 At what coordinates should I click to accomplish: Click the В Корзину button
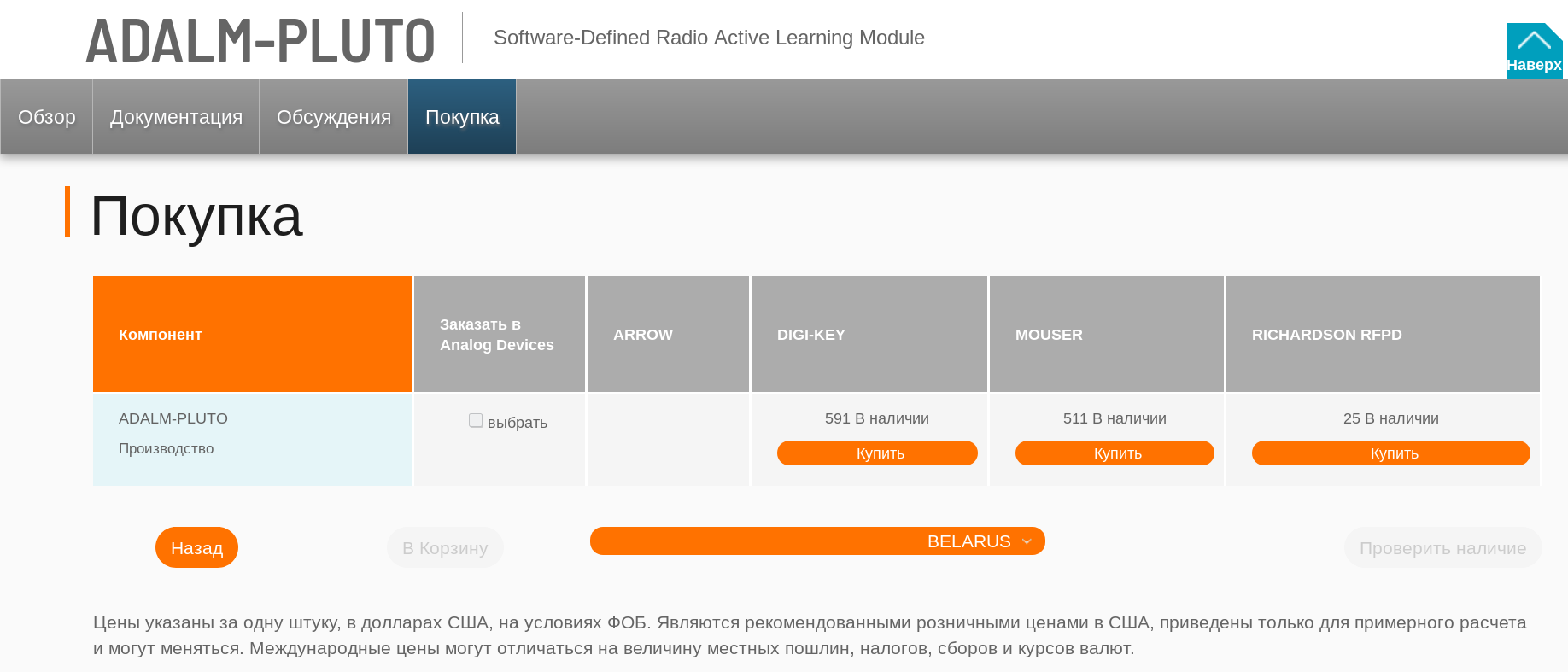(445, 548)
